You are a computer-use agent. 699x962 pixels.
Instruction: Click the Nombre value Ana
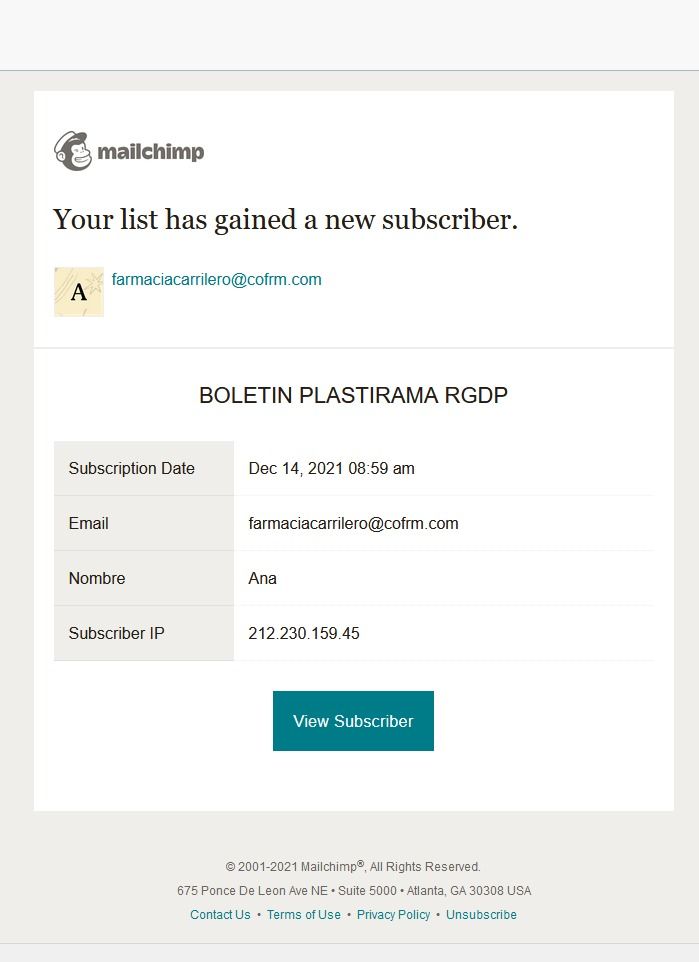[263, 579]
